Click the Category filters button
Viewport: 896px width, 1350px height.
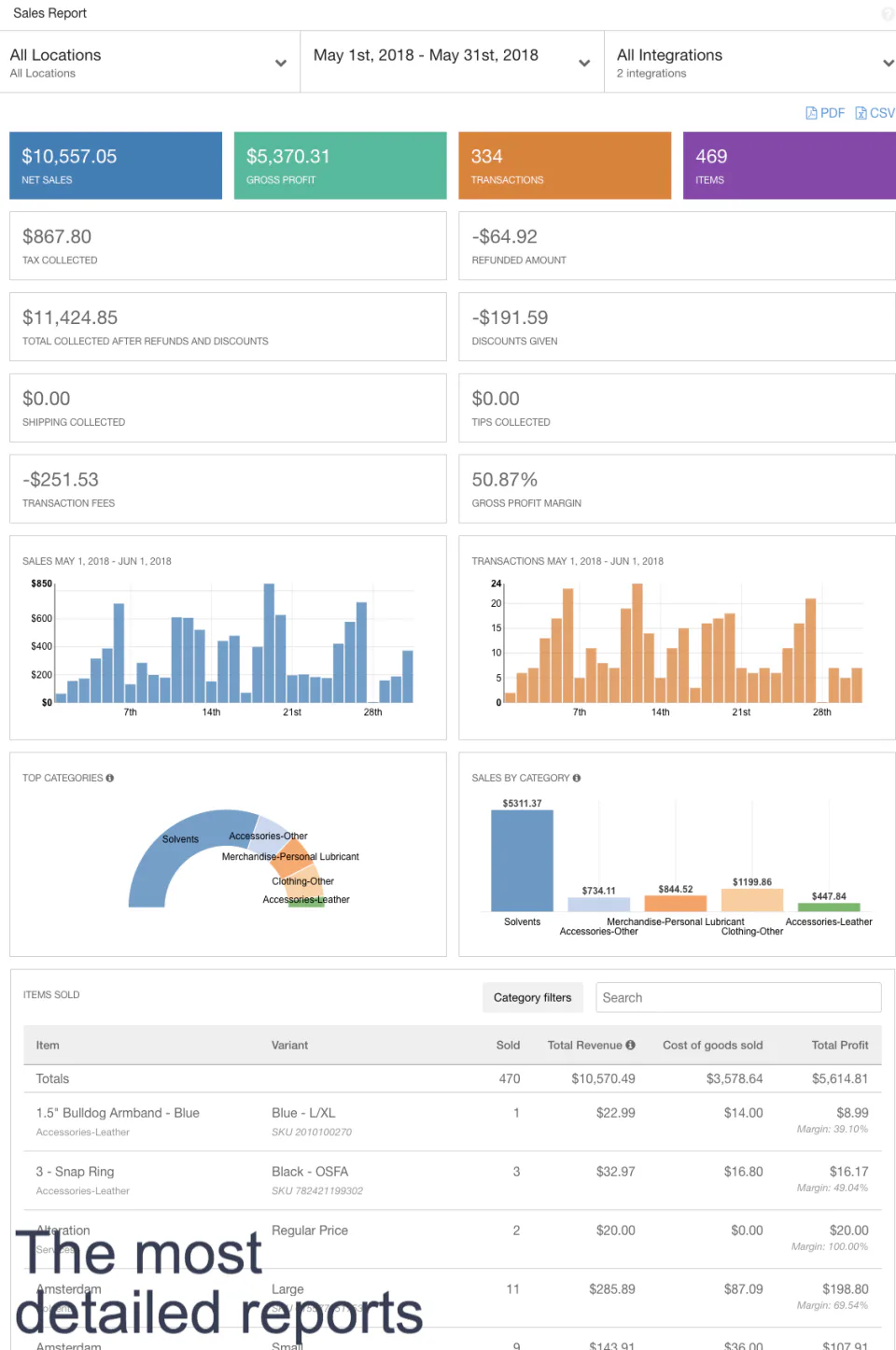point(532,997)
